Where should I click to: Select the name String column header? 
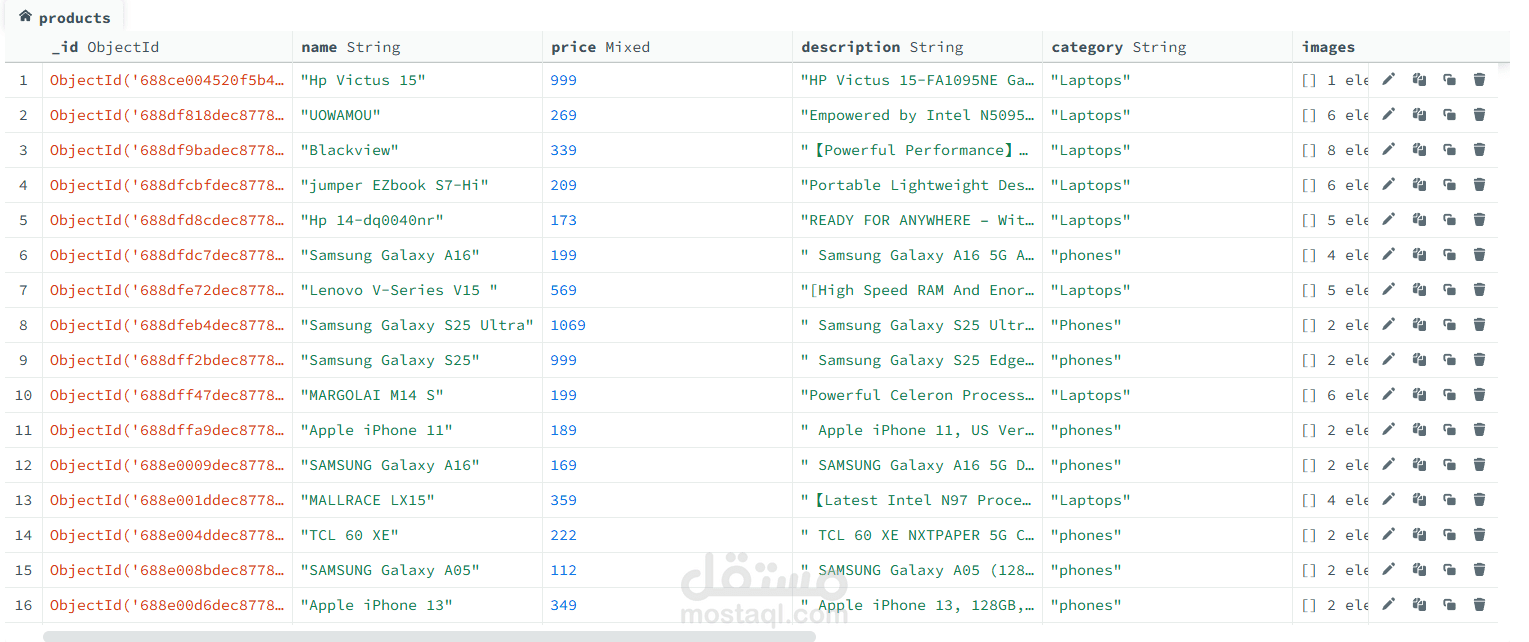417,47
